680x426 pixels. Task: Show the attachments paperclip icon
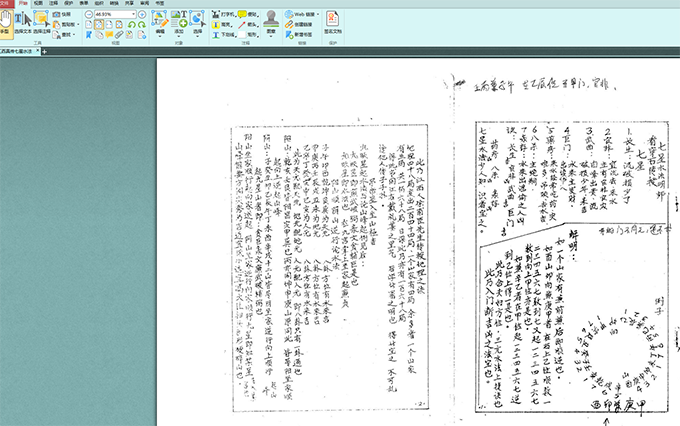(119, 35)
